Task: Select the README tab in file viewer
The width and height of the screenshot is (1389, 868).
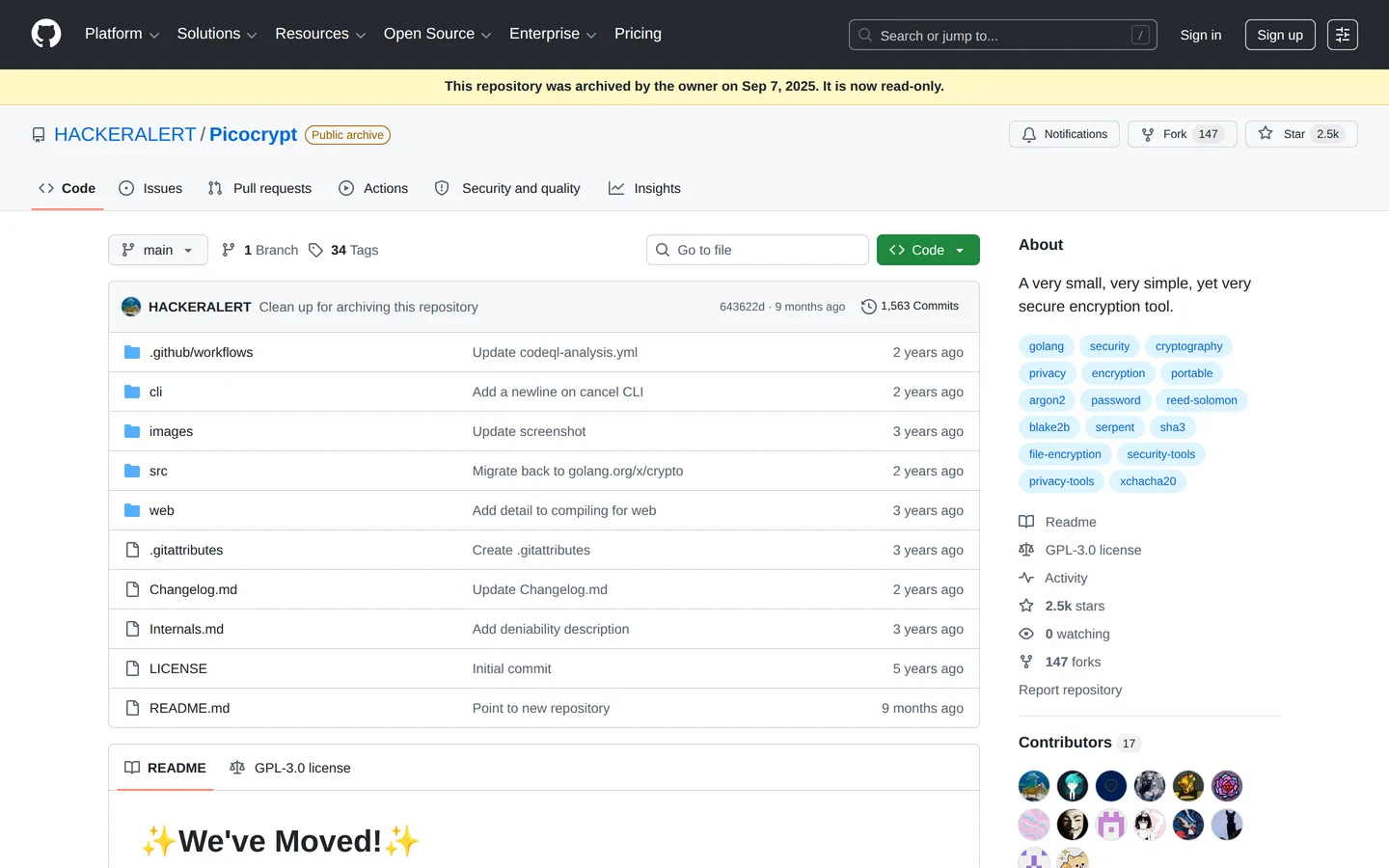Action: pyautogui.click(x=165, y=768)
